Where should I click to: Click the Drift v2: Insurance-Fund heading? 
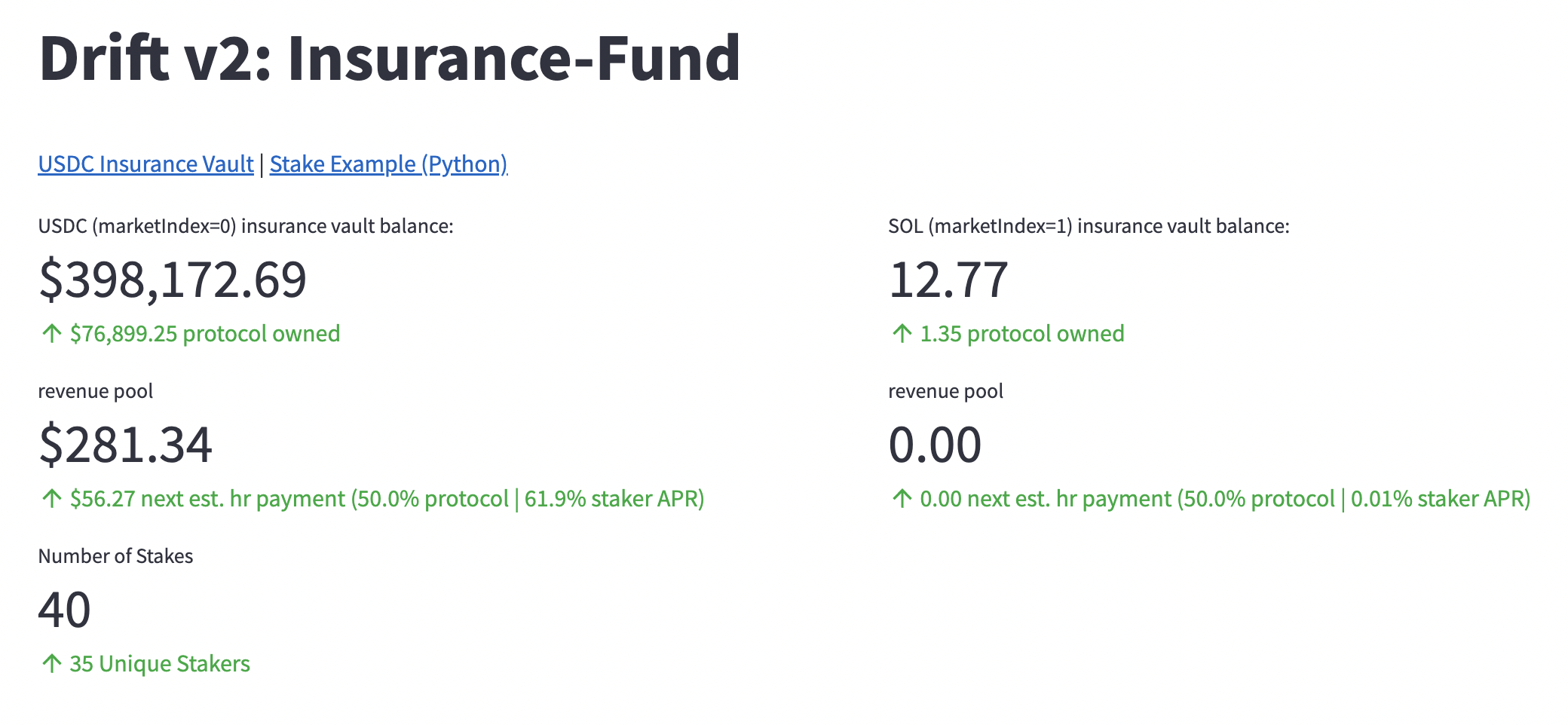point(390,59)
